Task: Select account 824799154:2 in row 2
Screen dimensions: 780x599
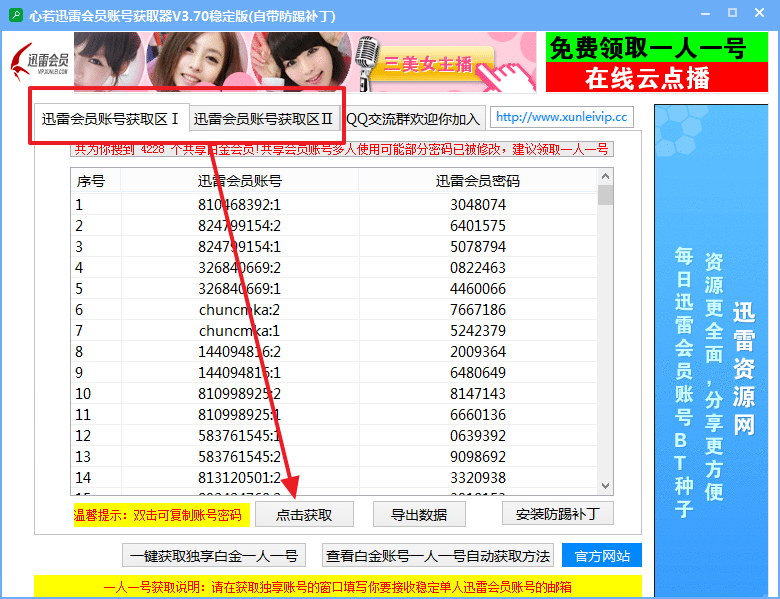Action: pos(239,225)
